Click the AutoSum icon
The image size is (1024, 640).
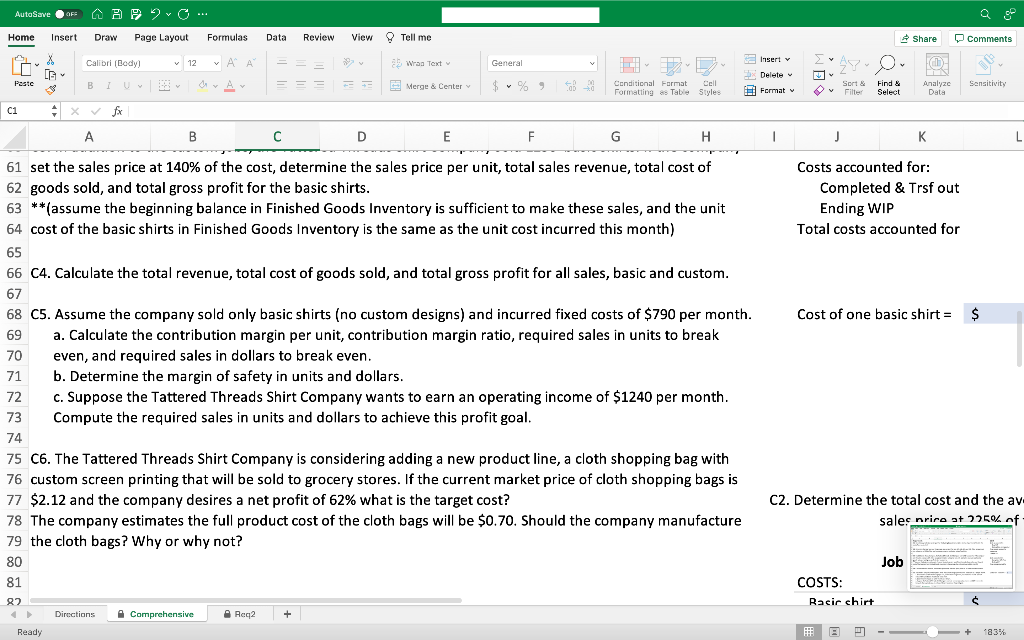[819, 59]
